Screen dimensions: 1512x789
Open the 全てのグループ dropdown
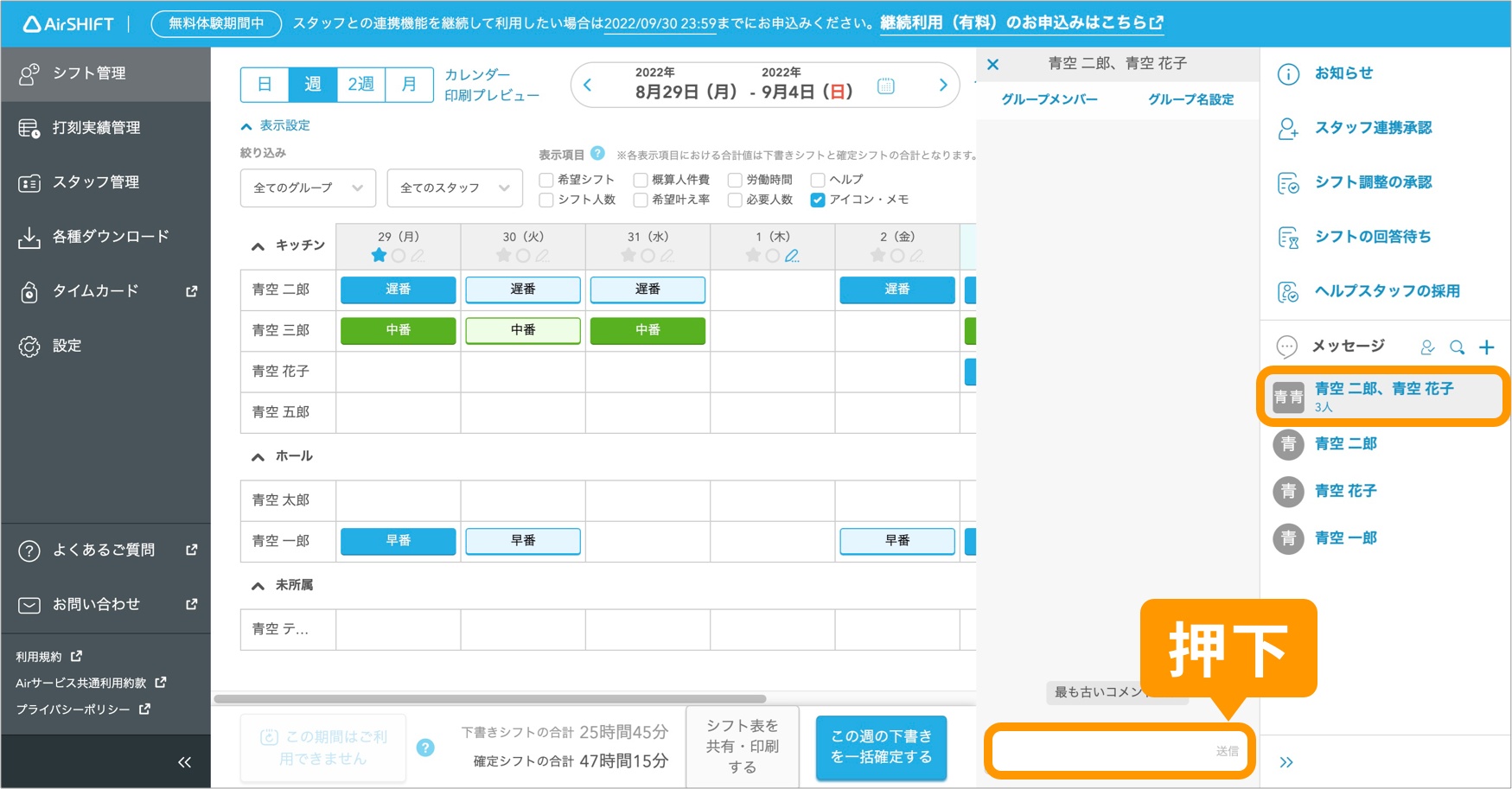(307, 188)
